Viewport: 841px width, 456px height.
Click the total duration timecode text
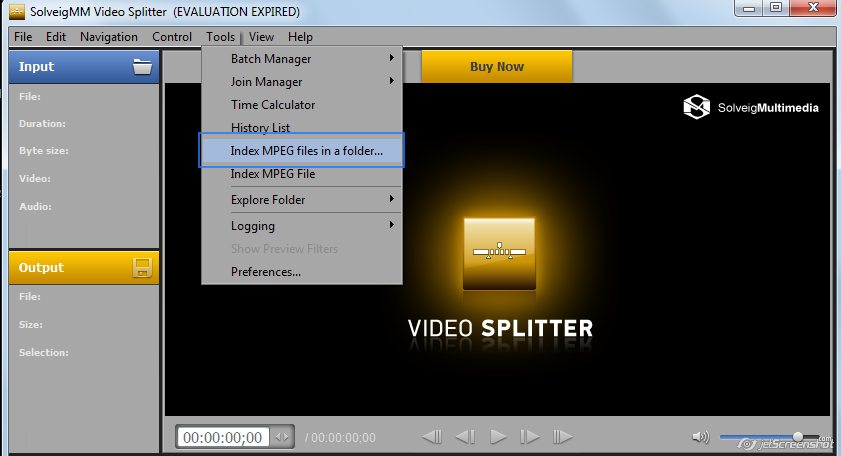[340, 438]
